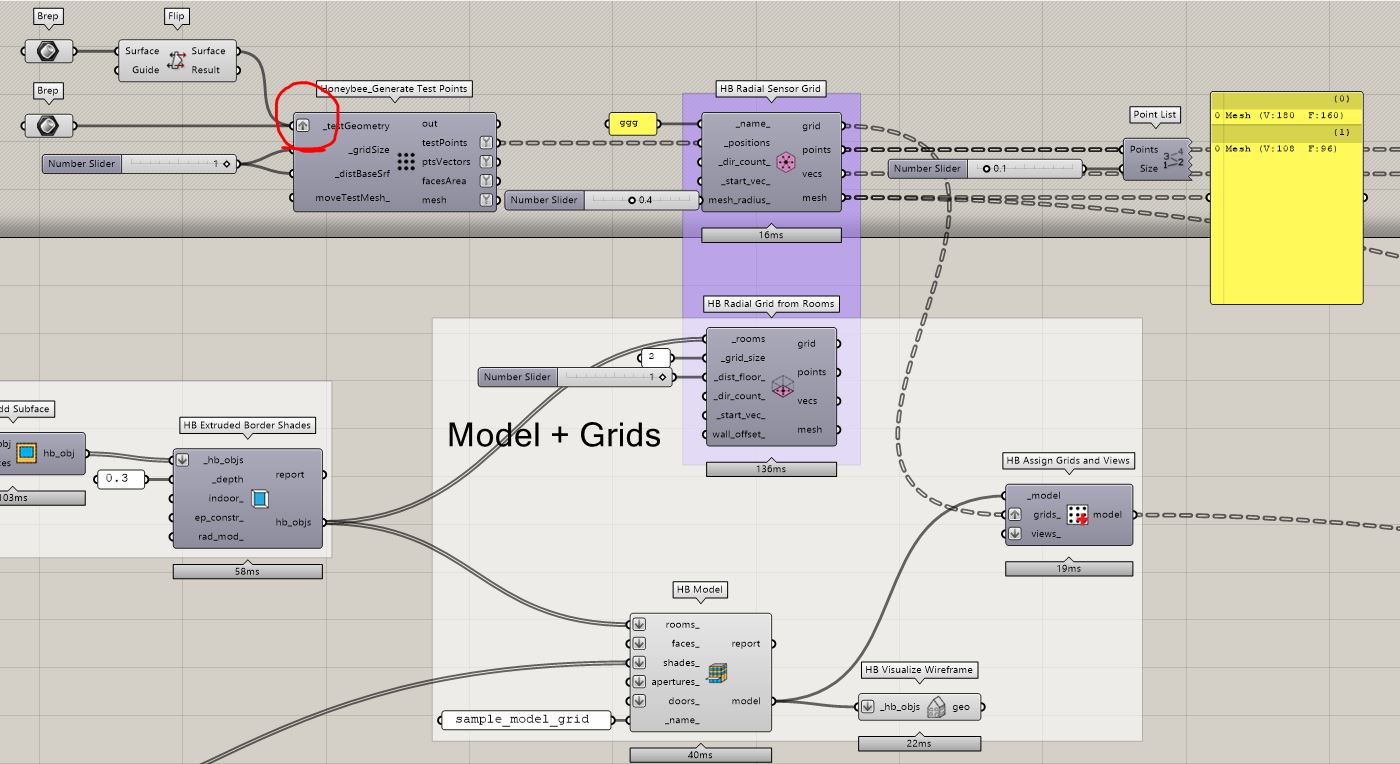Click the 'sample_model_grid' name panel
Viewport: 1400px width, 764px height.
coord(527,720)
